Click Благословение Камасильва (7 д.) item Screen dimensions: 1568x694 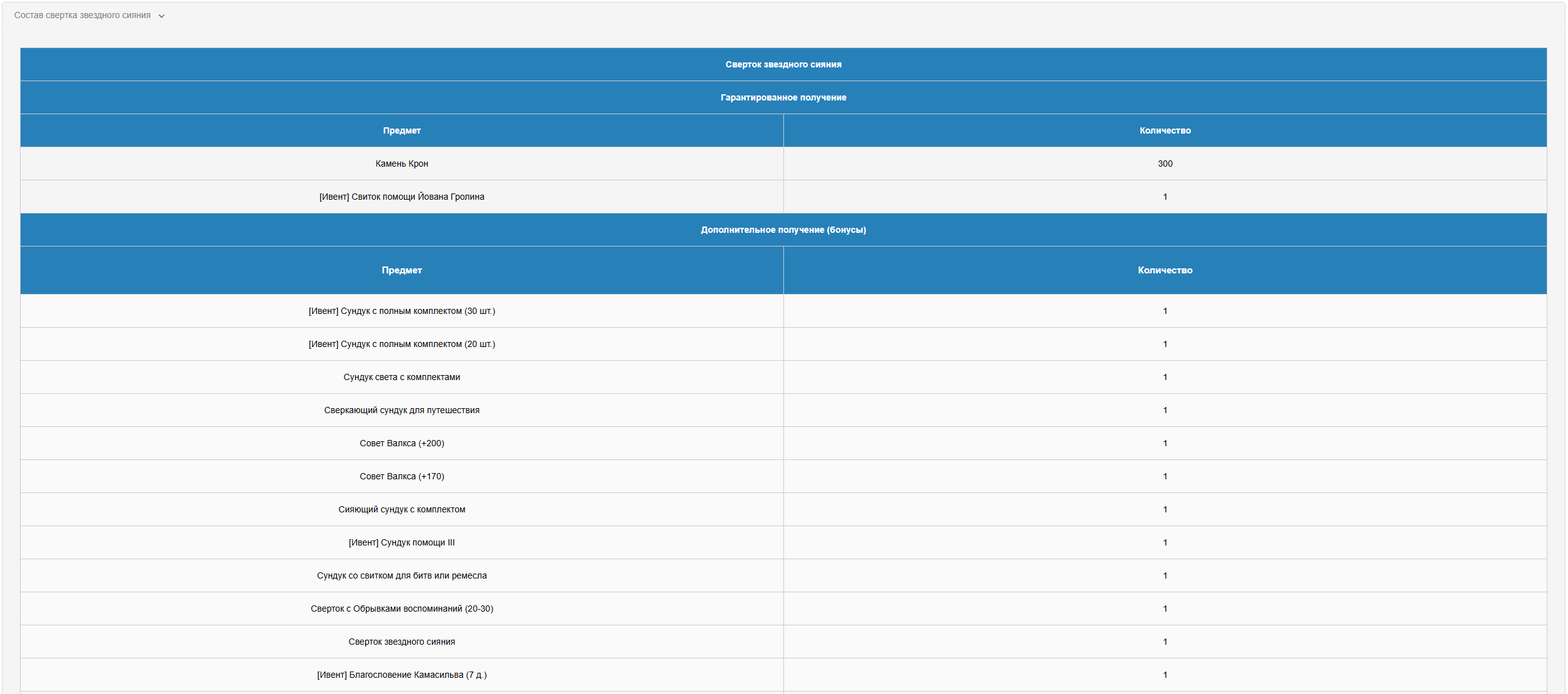[x=401, y=675]
